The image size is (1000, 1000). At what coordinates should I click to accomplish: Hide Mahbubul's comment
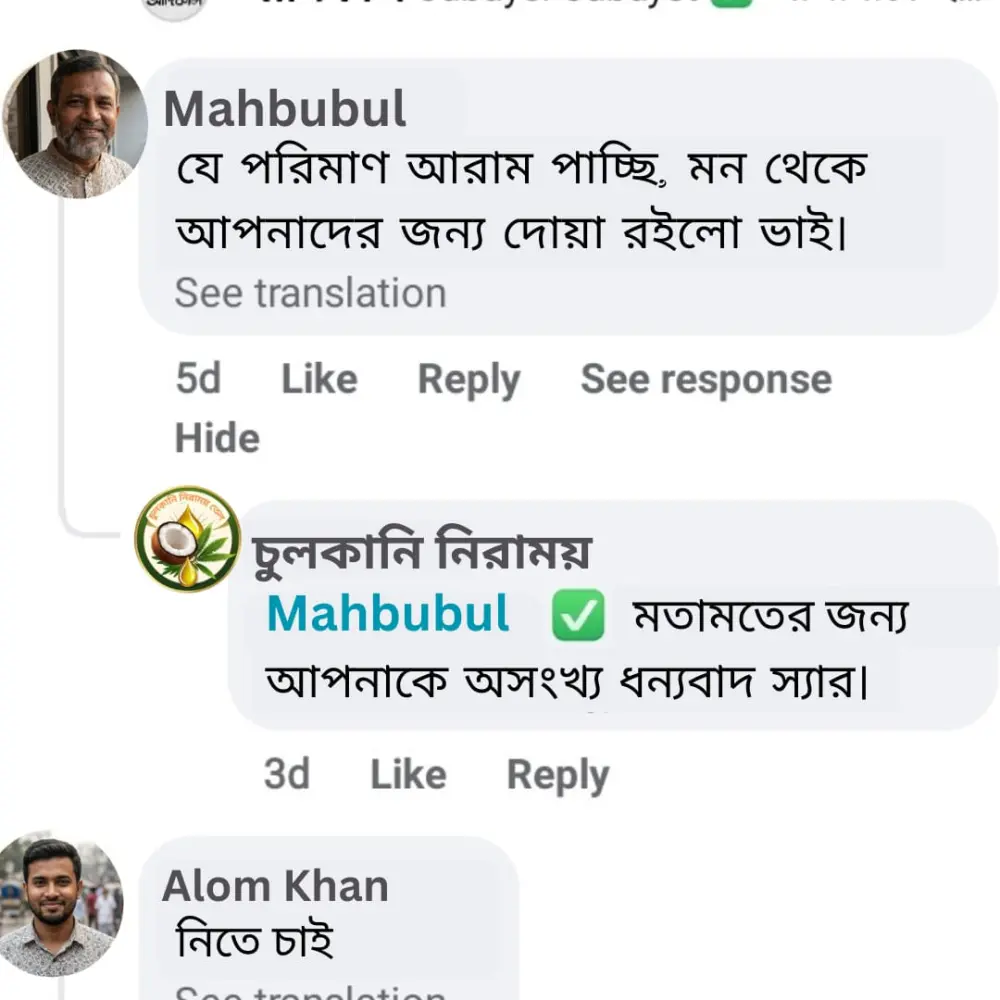coord(217,438)
